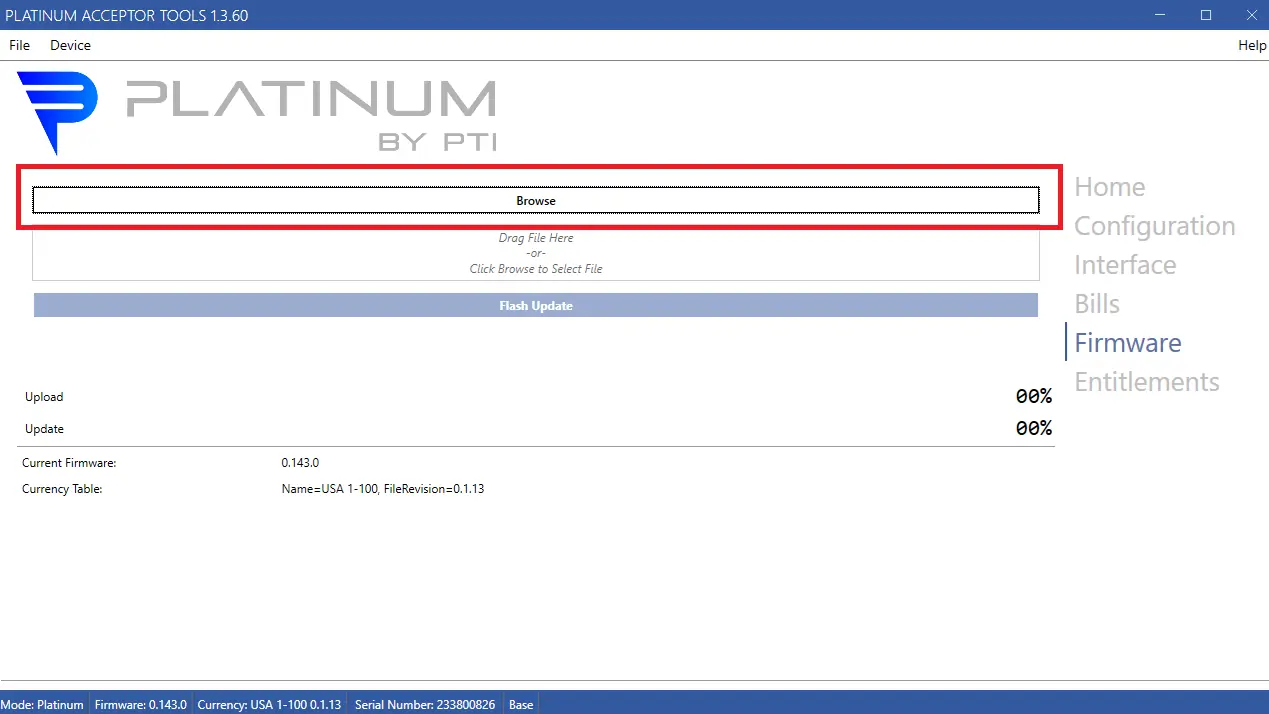
Task: Maximize the Platinum Acceptor Tools window
Action: (1206, 15)
